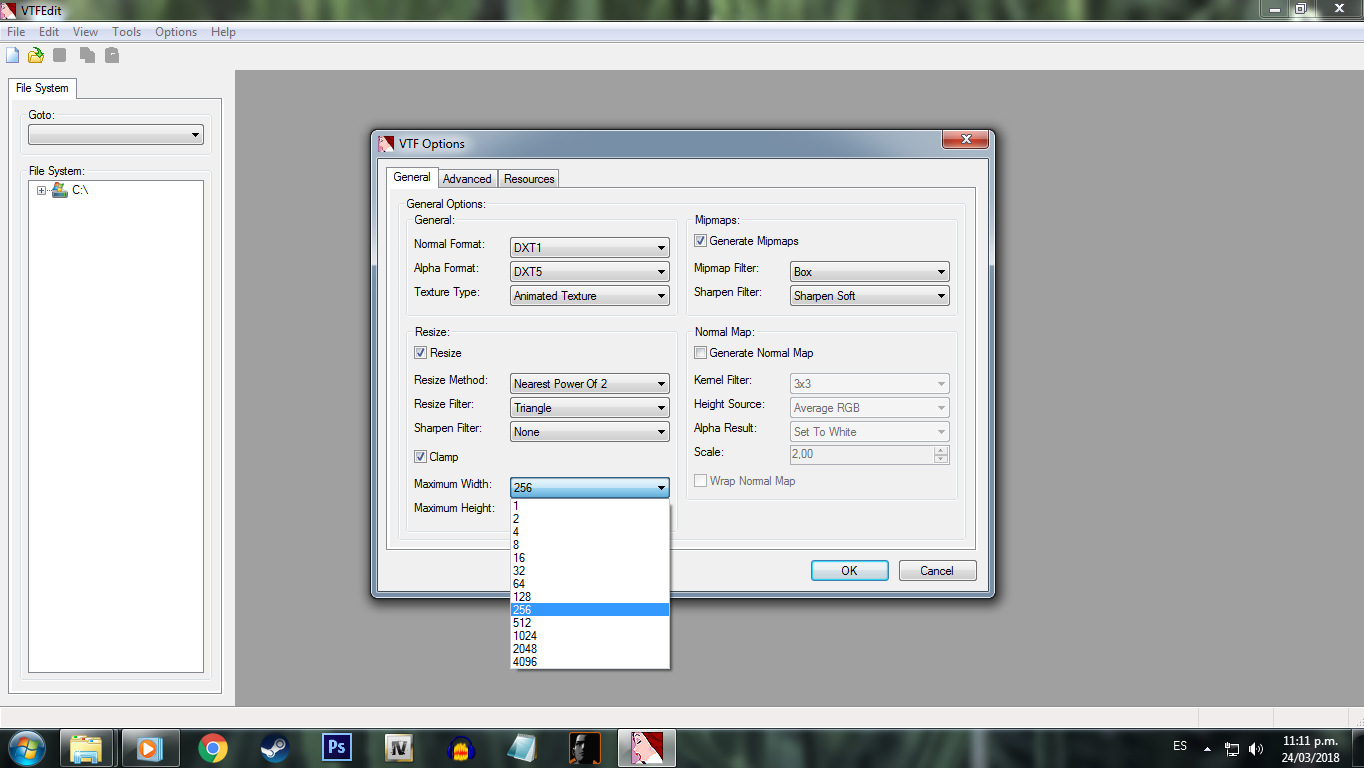Open the File menu
Screen dimensions: 1364x768
[x=16, y=32]
